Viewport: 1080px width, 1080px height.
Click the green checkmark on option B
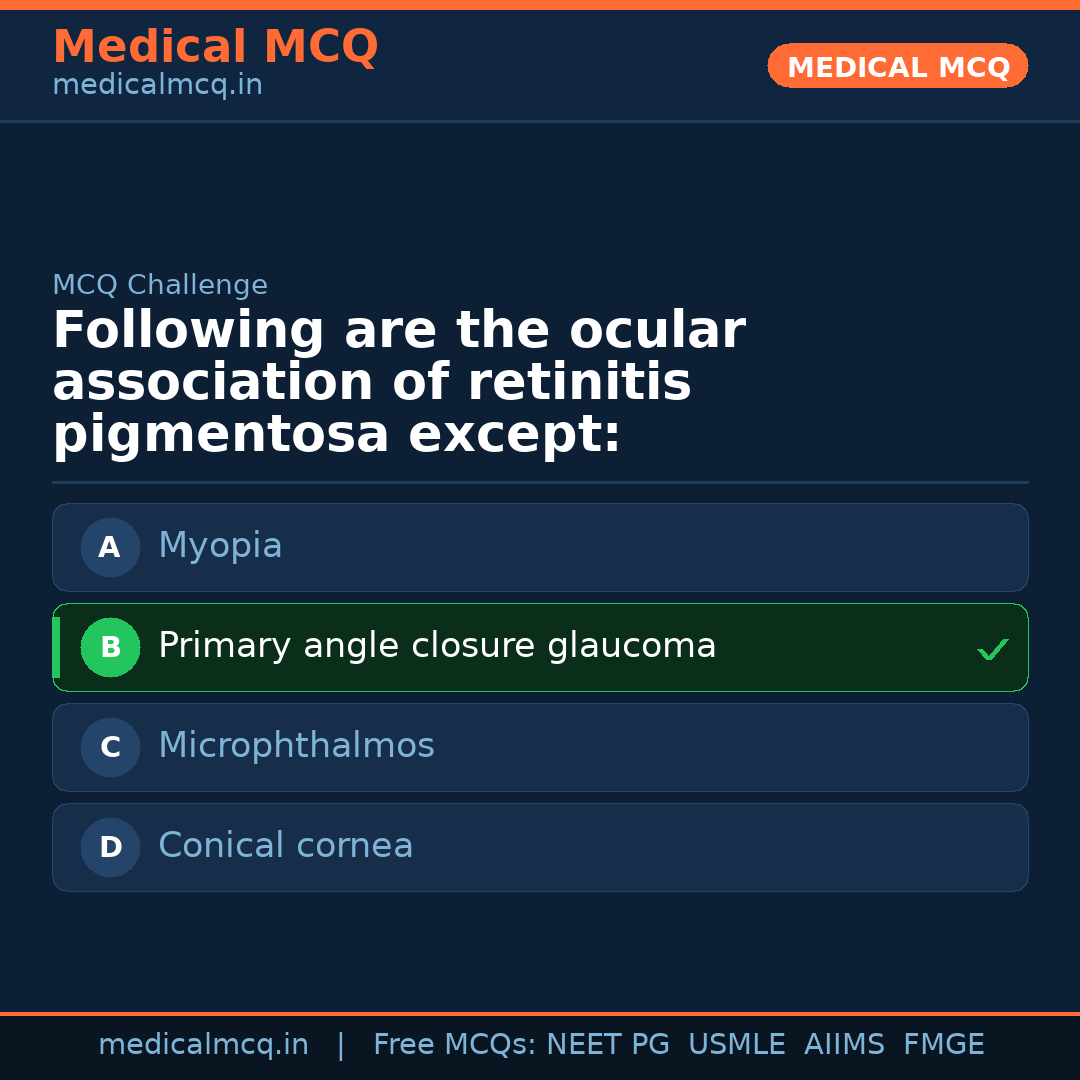point(993,649)
